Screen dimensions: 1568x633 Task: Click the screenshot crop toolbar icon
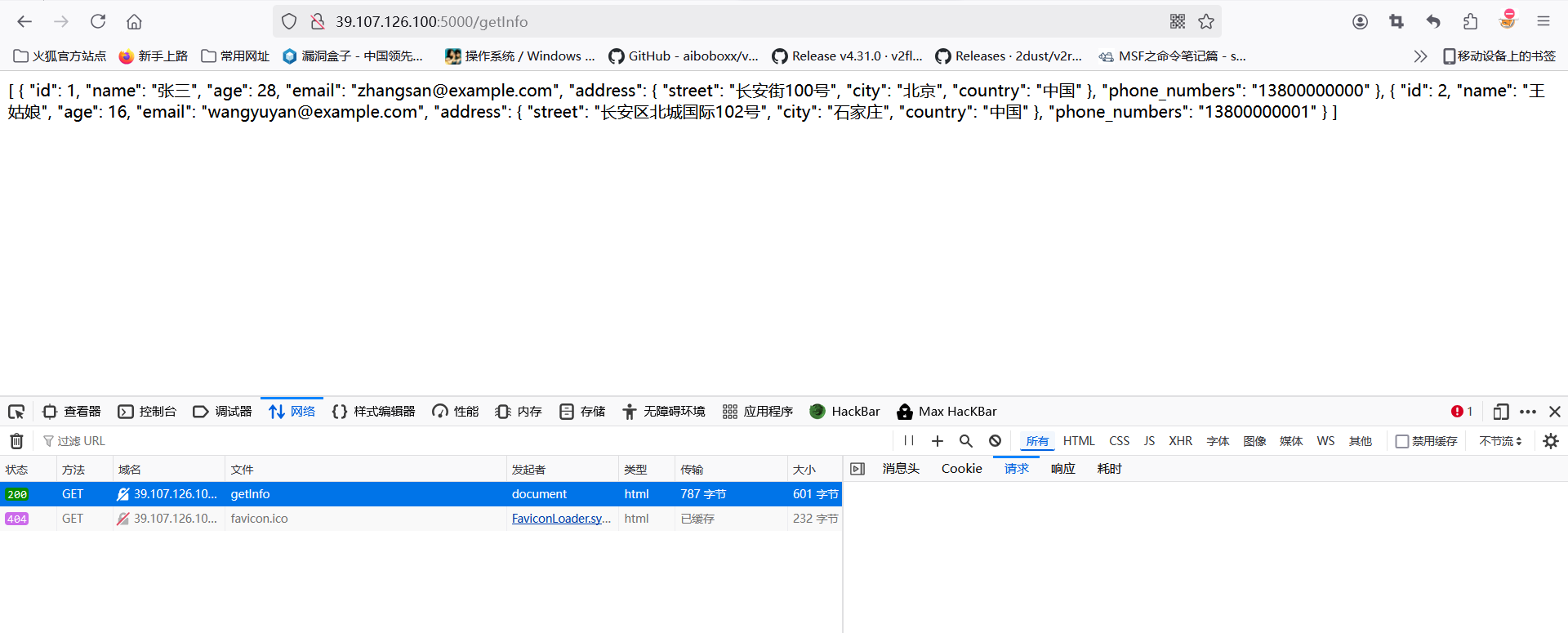pyautogui.click(x=1396, y=21)
